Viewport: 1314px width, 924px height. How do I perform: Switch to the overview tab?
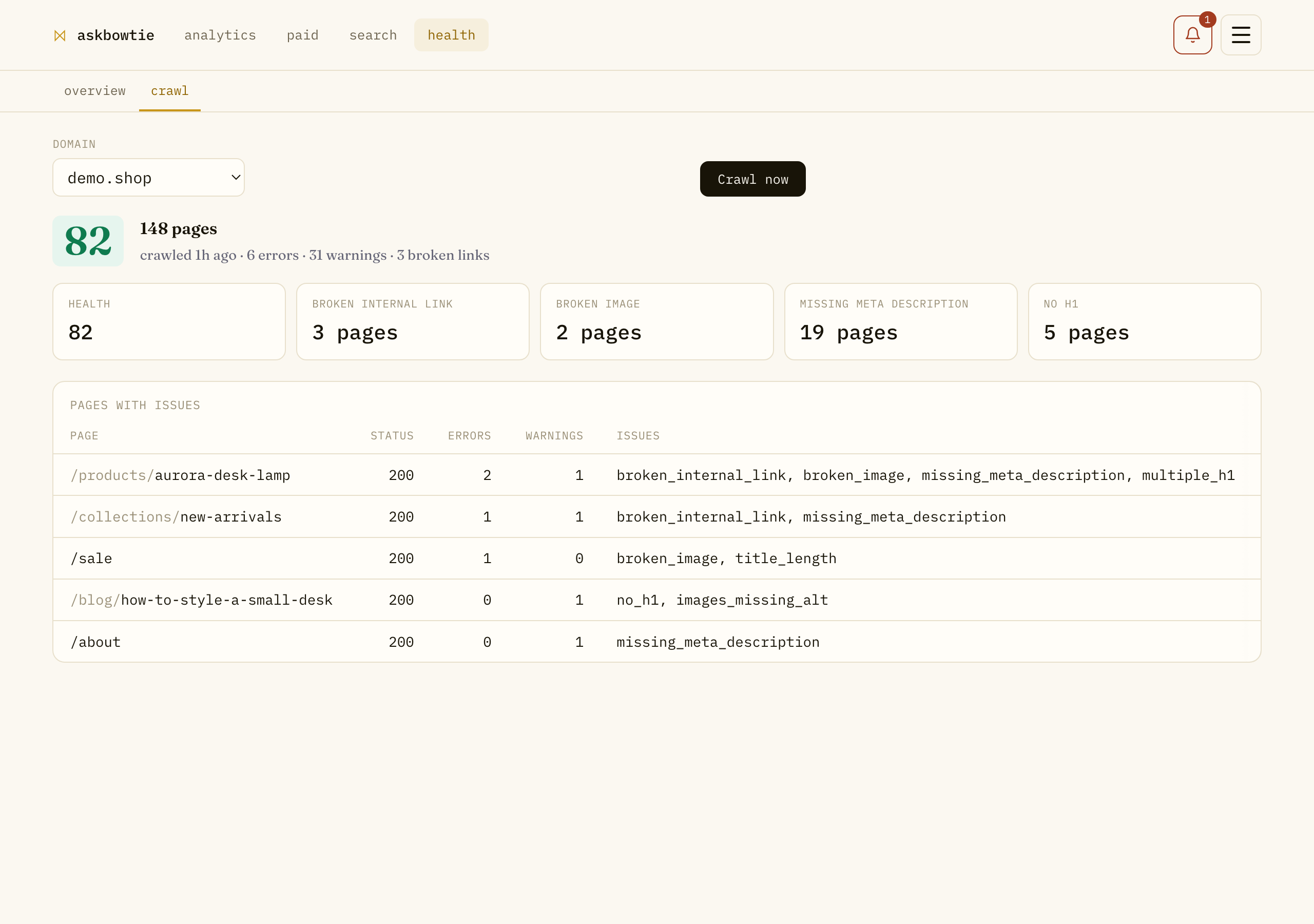(94, 91)
